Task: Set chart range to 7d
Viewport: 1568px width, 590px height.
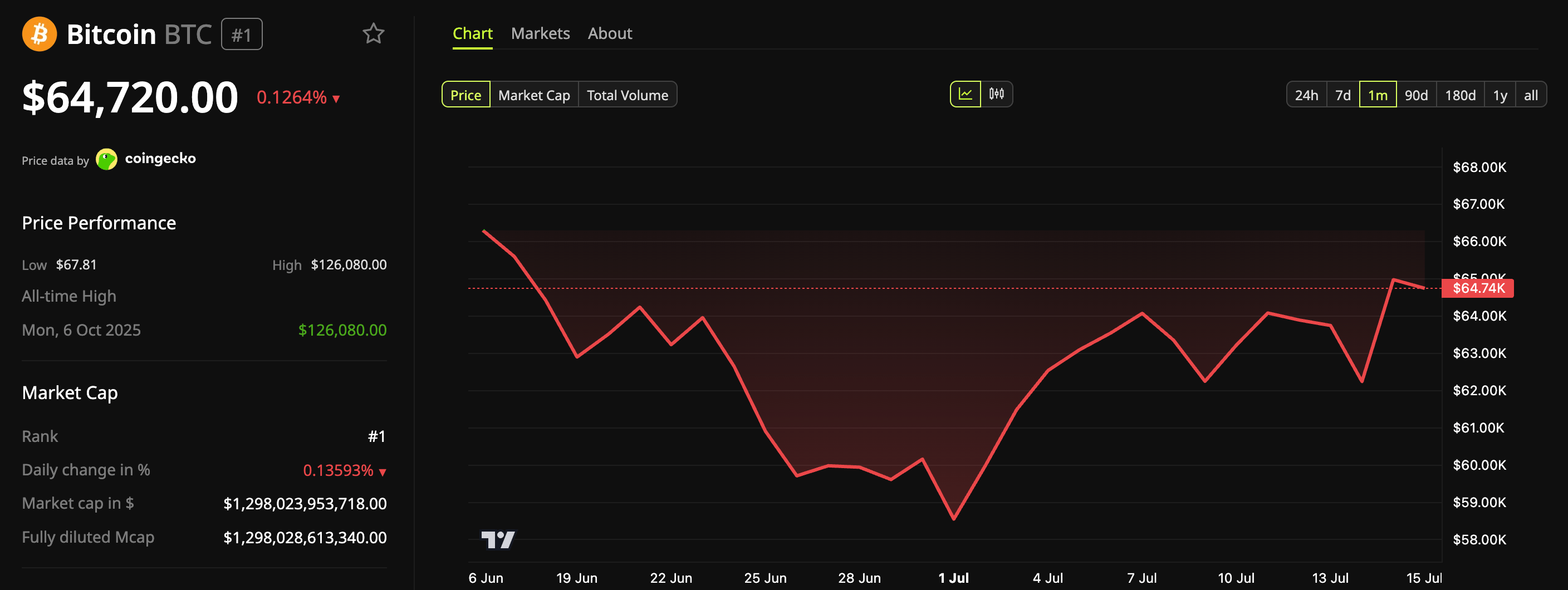Action: pos(1343,95)
